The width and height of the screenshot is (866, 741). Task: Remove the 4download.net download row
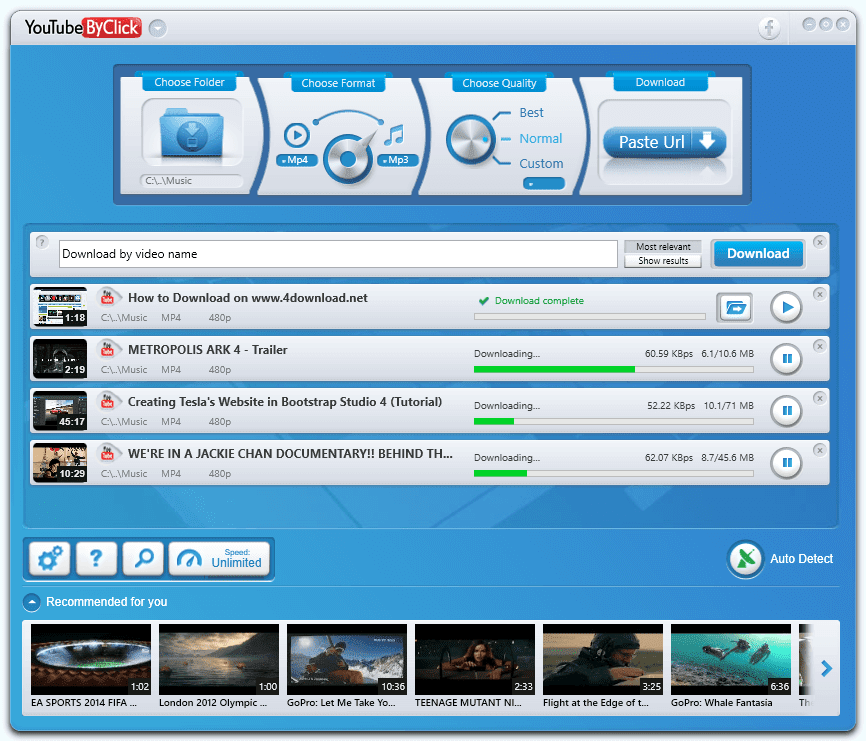coord(820,294)
